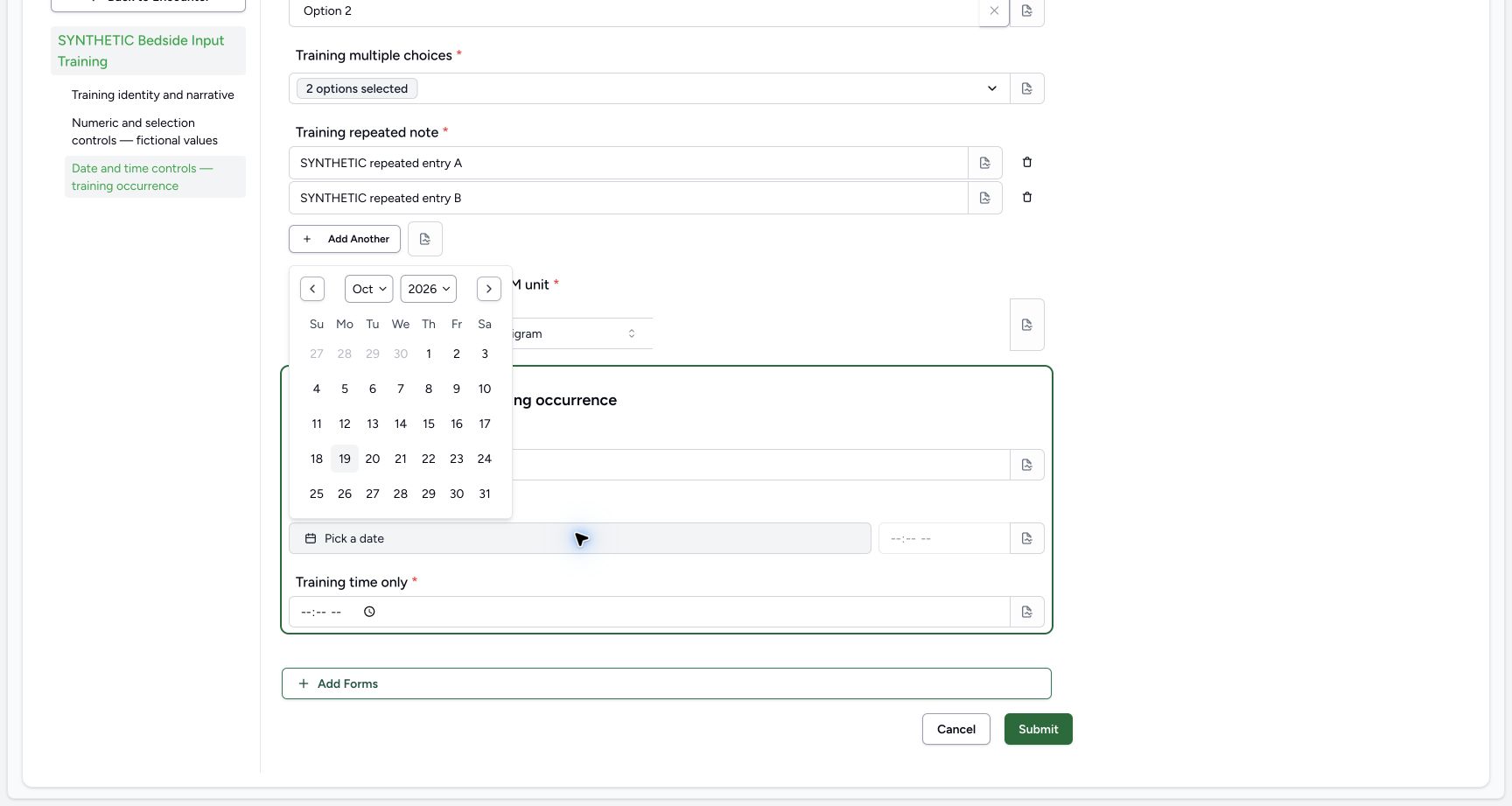Select October 24 in the calendar

[x=485, y=459]
